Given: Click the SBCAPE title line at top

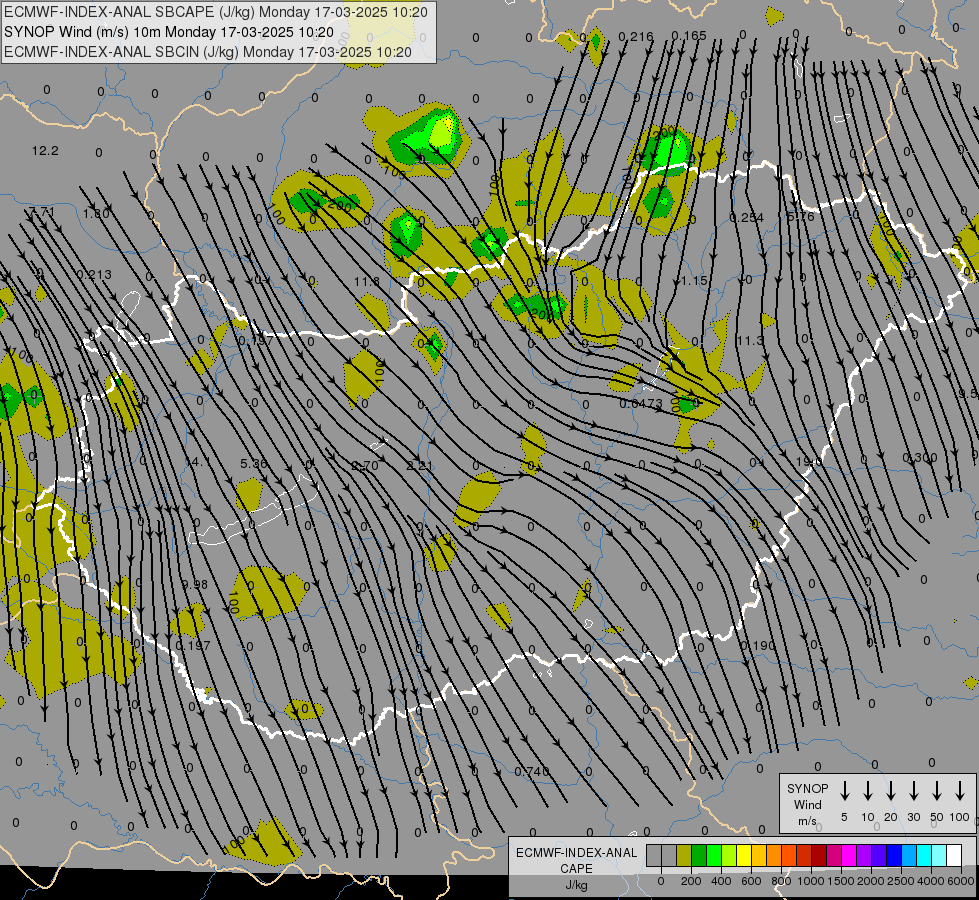Looking at the screenshot, I should click(216, 12).
